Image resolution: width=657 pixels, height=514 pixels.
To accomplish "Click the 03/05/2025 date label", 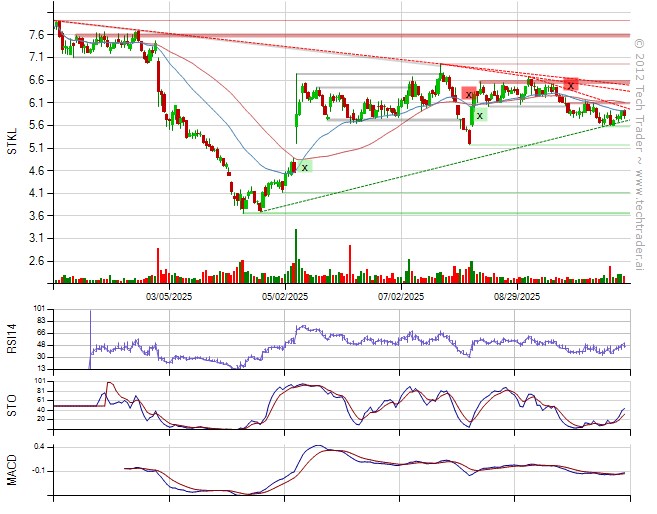I will (168, 297).
